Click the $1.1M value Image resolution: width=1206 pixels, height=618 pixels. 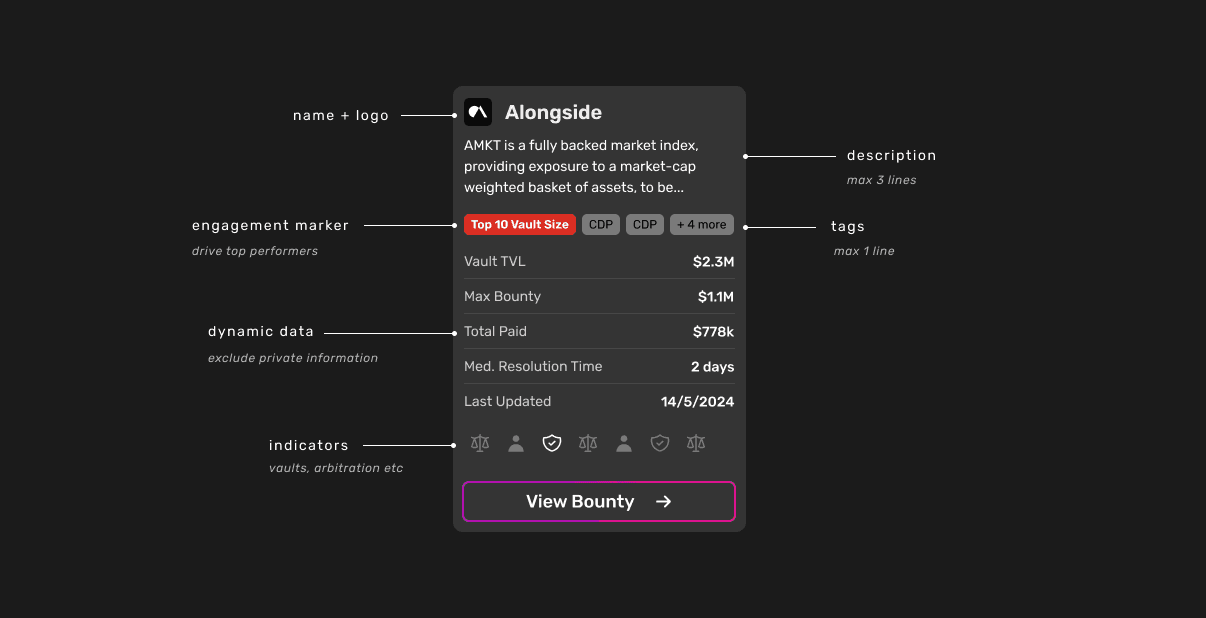tap(716, 297)
